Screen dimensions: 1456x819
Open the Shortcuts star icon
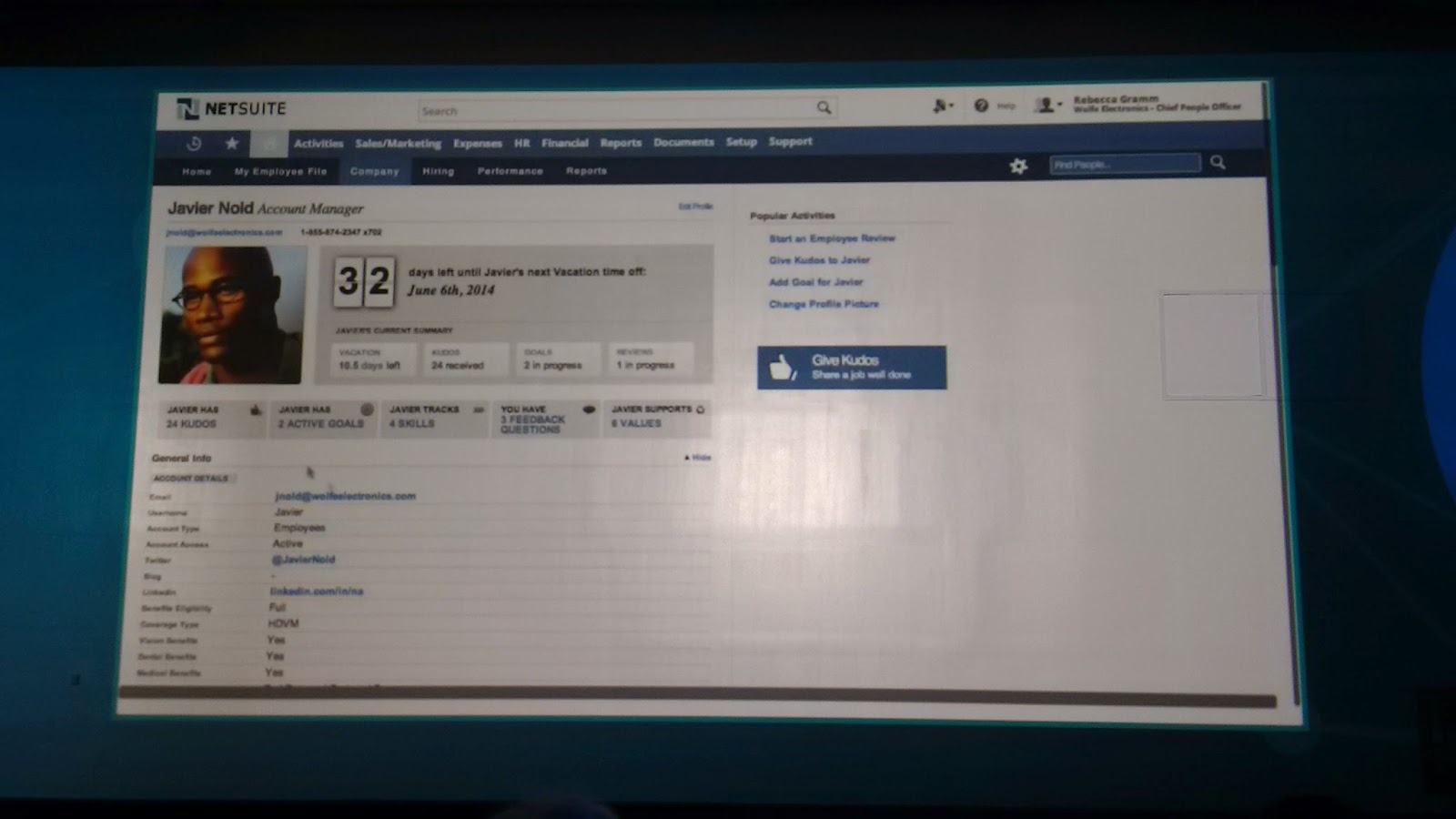click(x=232, y=143)
